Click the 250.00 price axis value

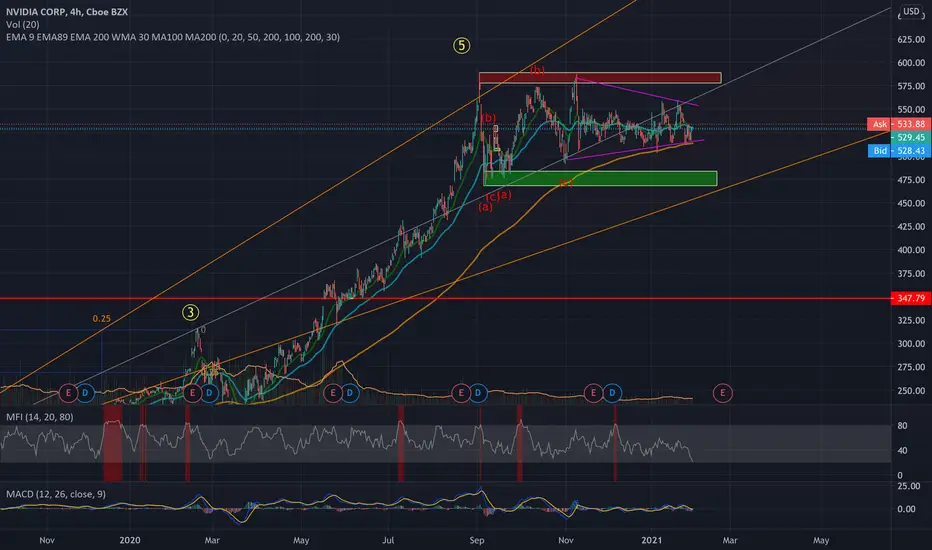pos(911,391)
